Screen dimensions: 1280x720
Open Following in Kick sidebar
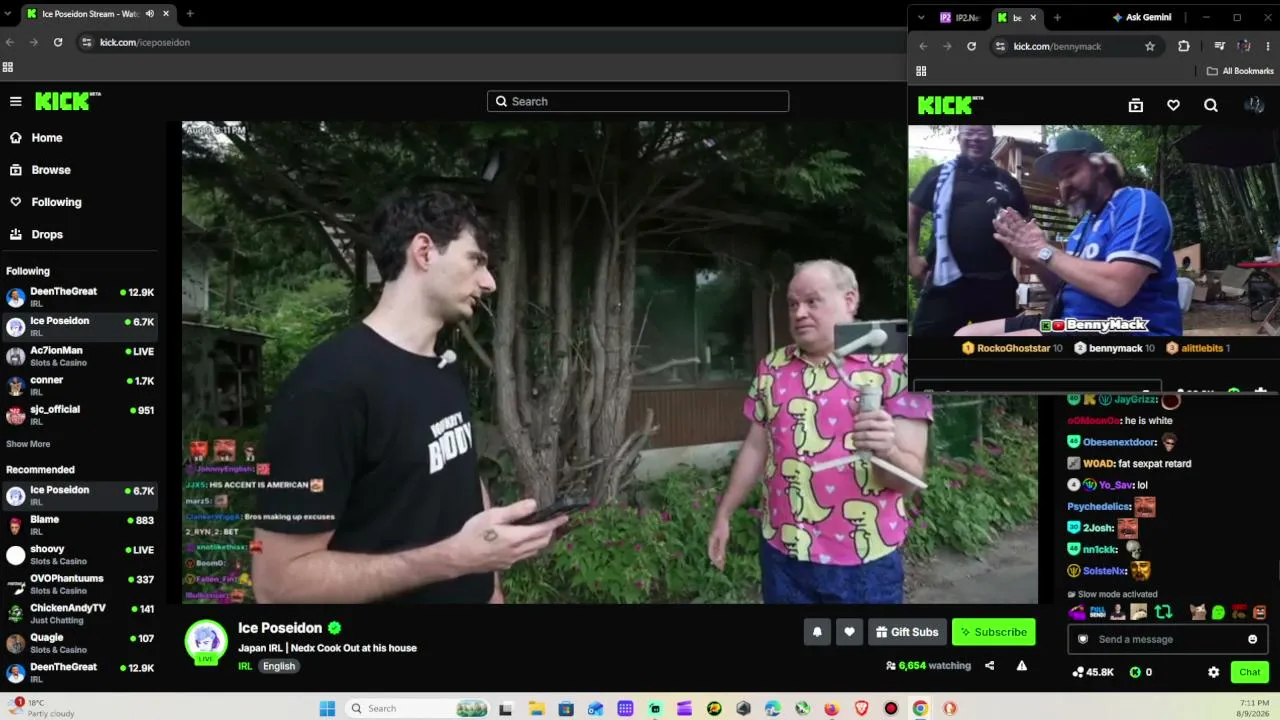56,202
